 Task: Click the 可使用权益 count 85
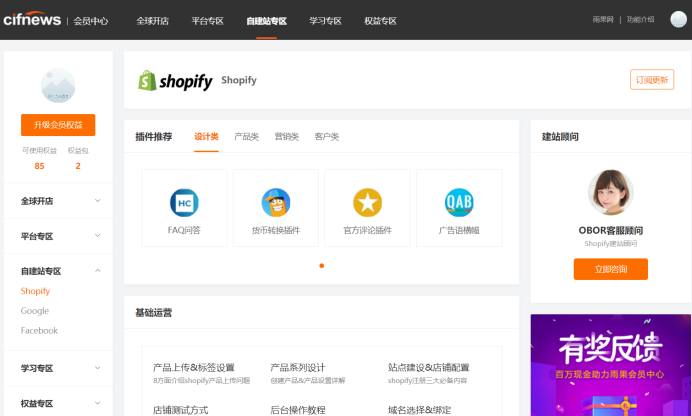pyautogui.click(x=39, y=166)
